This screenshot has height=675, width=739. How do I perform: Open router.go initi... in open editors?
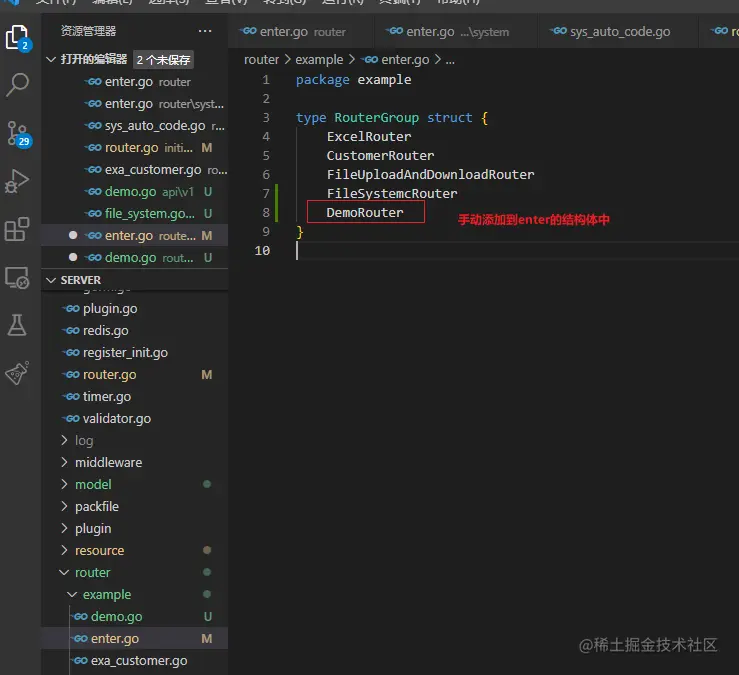pos(134,148)
